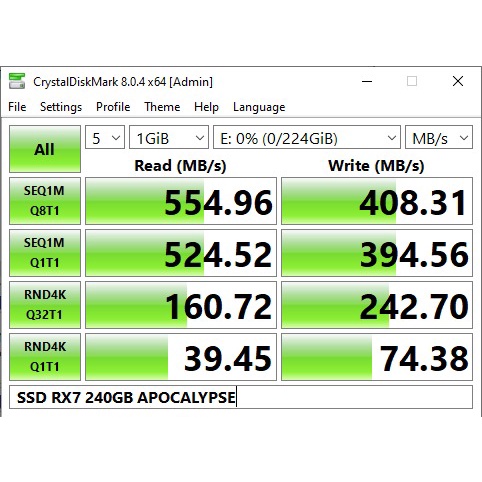Open the E: drive selection dropdown
The width and height of the screenshot is (482, 482).
tap(307, 137)
